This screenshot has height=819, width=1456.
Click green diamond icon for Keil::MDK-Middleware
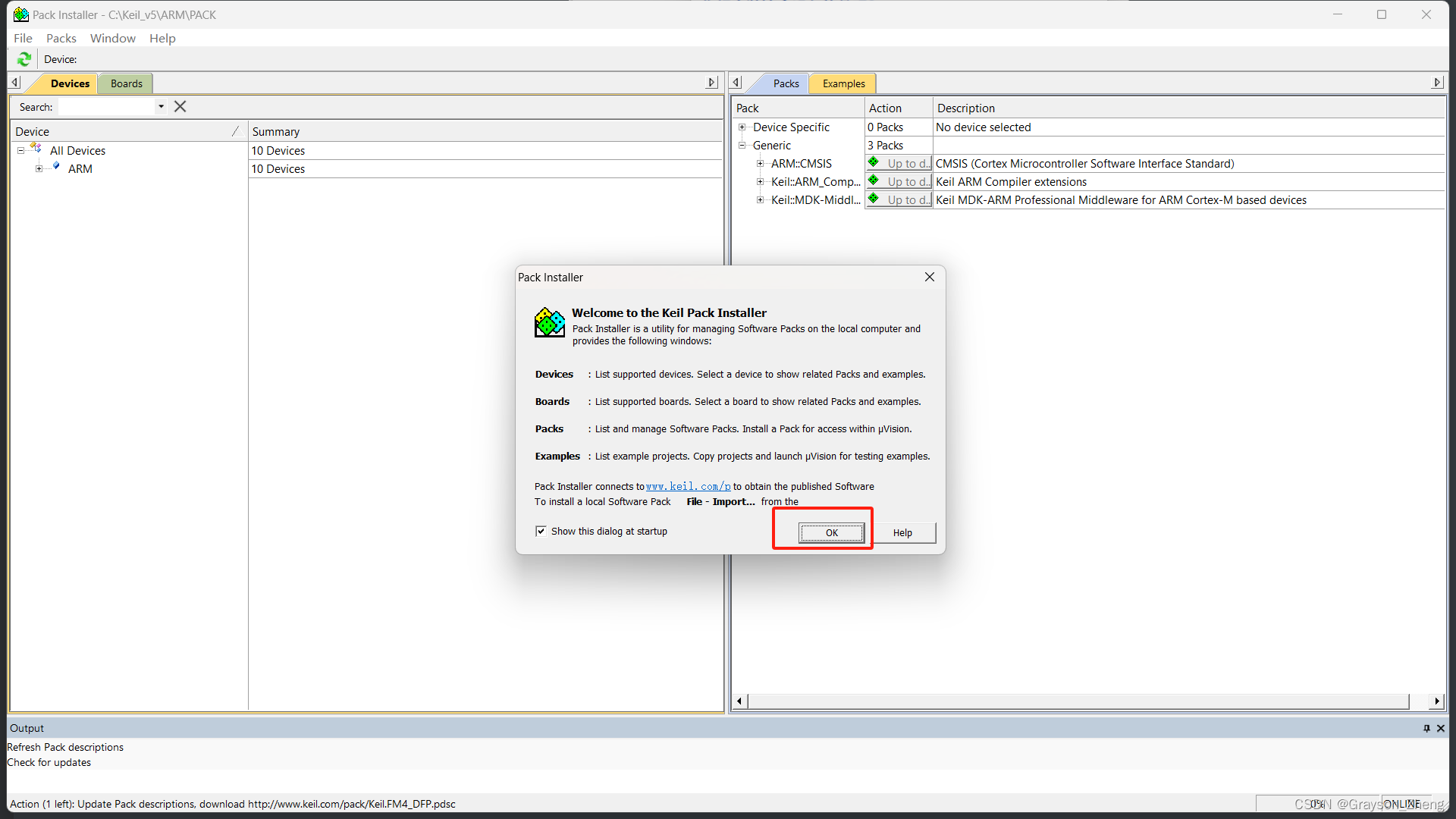pos(874,199)
